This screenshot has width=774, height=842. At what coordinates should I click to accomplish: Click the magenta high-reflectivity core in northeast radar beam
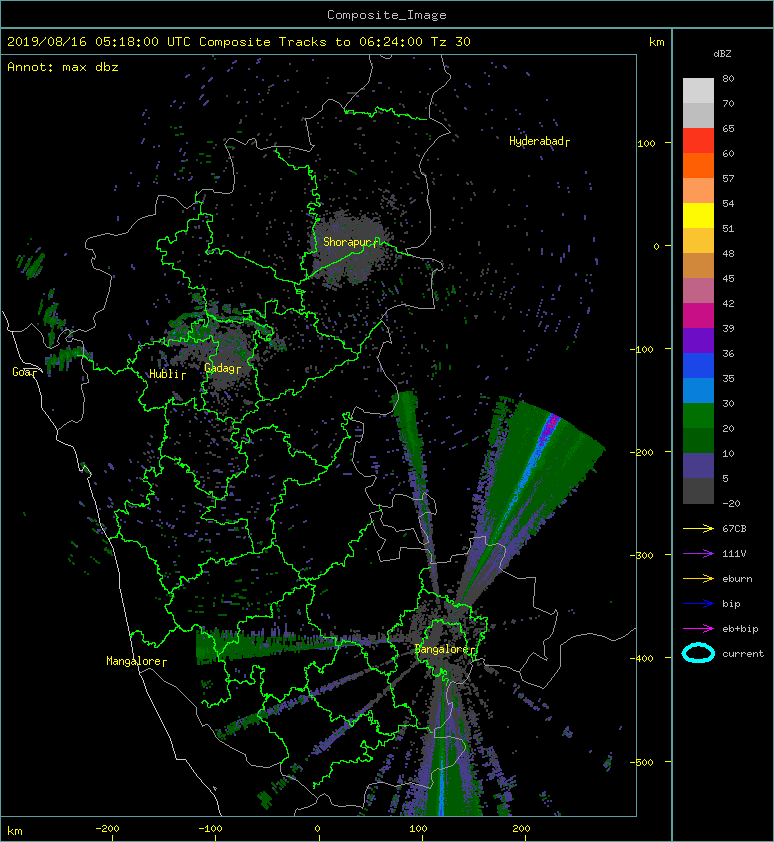tap(551, 425)
